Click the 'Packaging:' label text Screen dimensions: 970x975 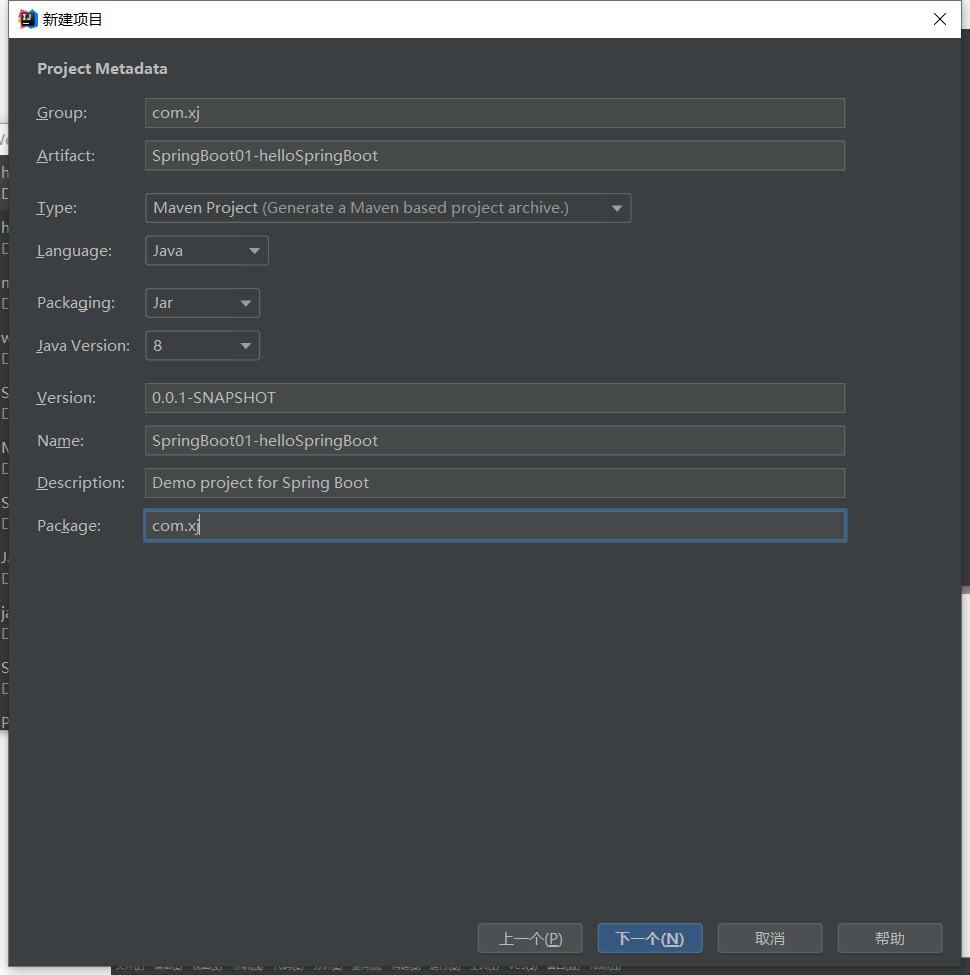pos(76,303)
